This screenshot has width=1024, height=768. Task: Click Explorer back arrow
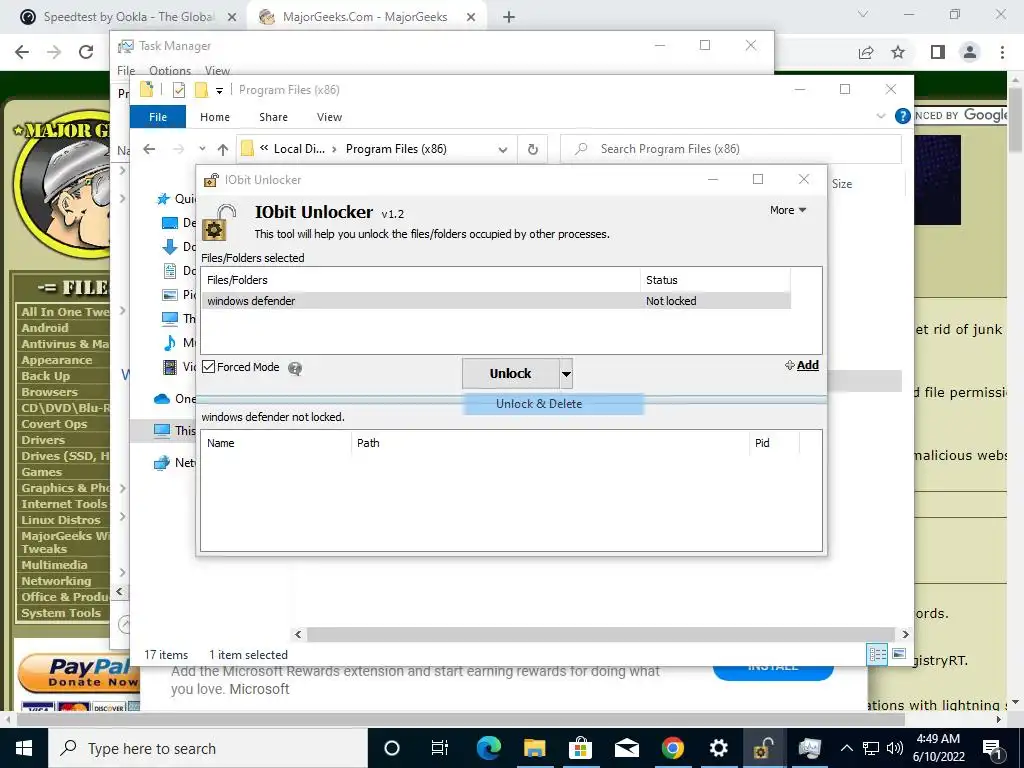149,150
